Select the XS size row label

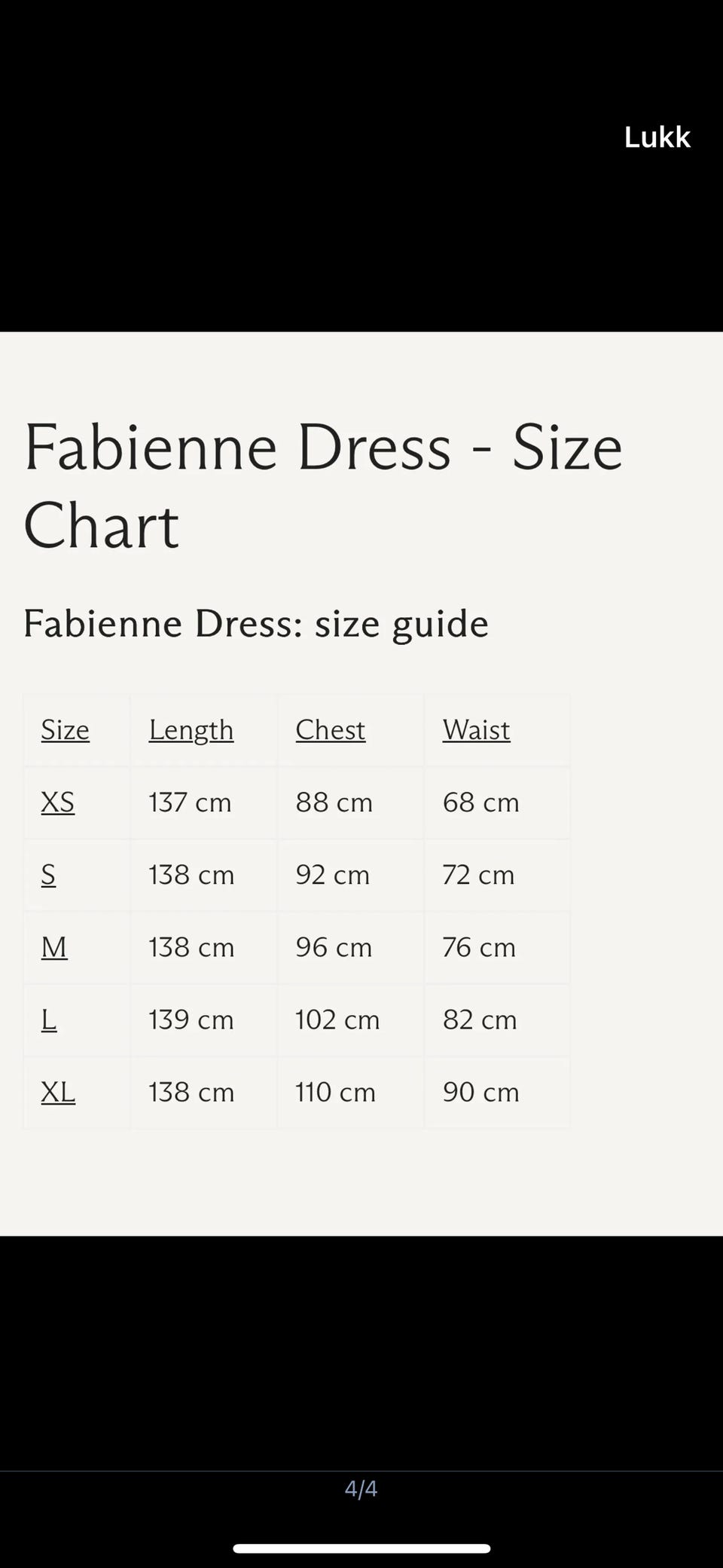pos(57,802)
